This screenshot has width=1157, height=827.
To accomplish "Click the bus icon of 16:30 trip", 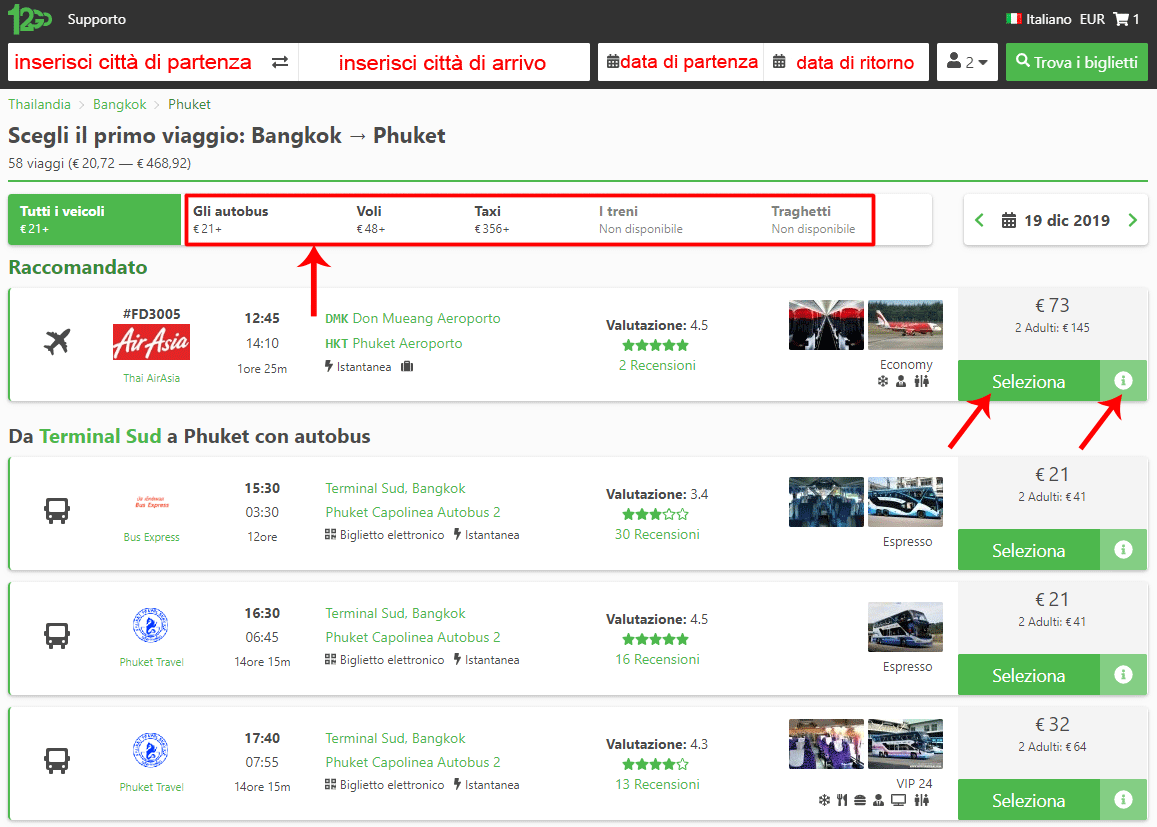I will point(57,635).
